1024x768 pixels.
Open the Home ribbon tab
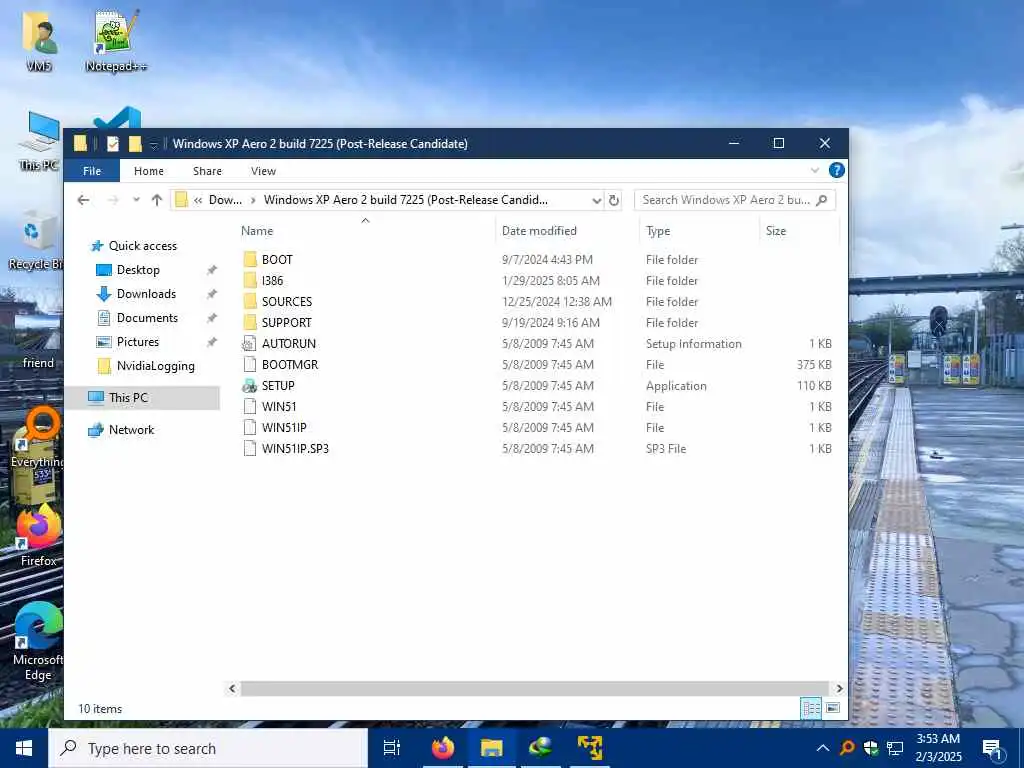(148, 171)
